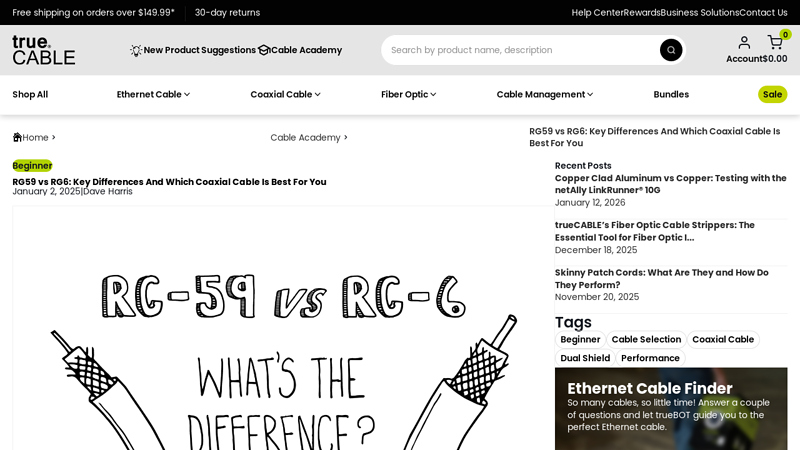Open the Skinny Patch Cords post
The height and width of the screenshot is (450, 800).
pyautogui.click(x=661, y=279)
